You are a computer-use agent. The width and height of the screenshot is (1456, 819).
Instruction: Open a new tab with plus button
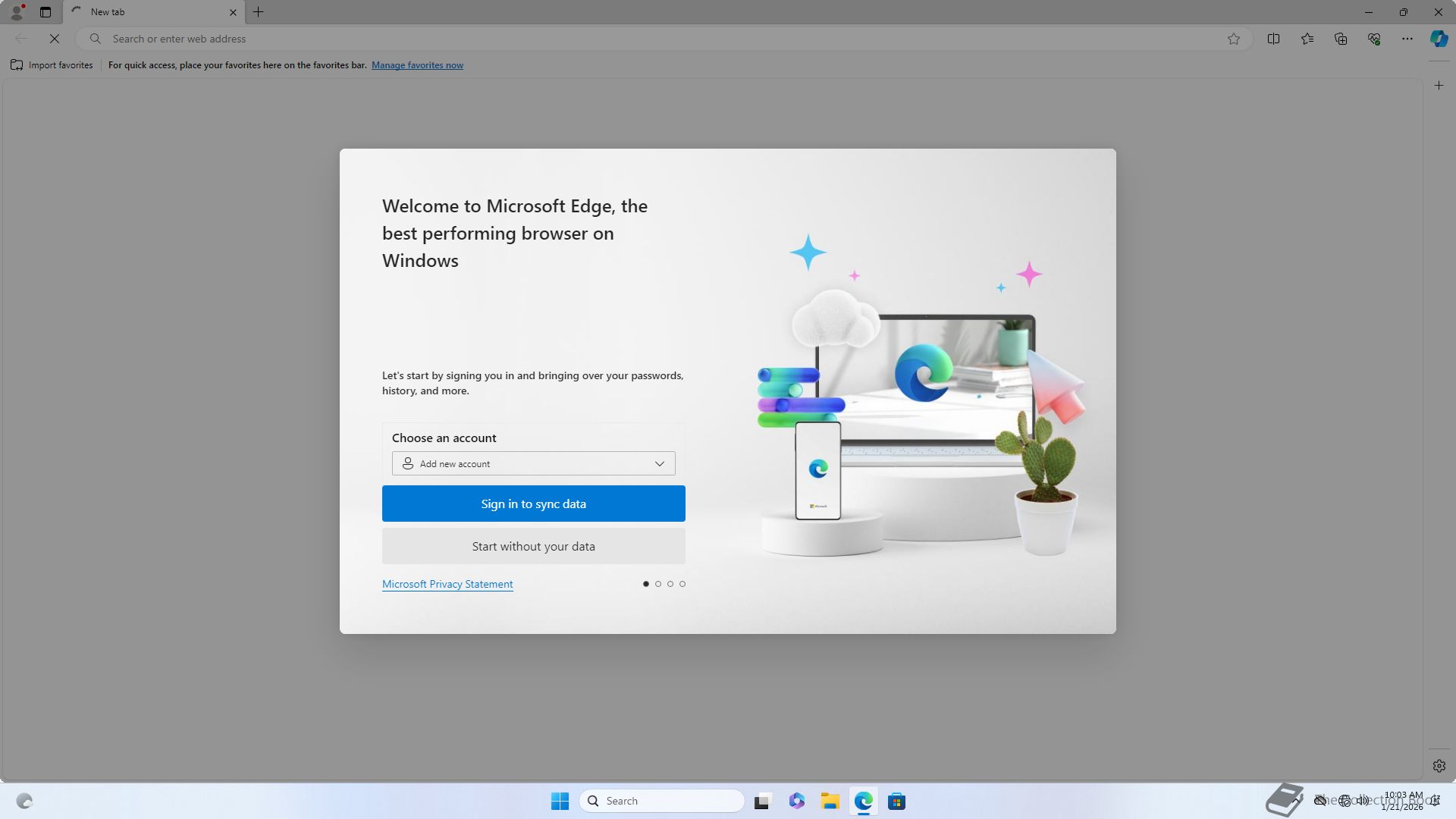click(x=259, y=12)
